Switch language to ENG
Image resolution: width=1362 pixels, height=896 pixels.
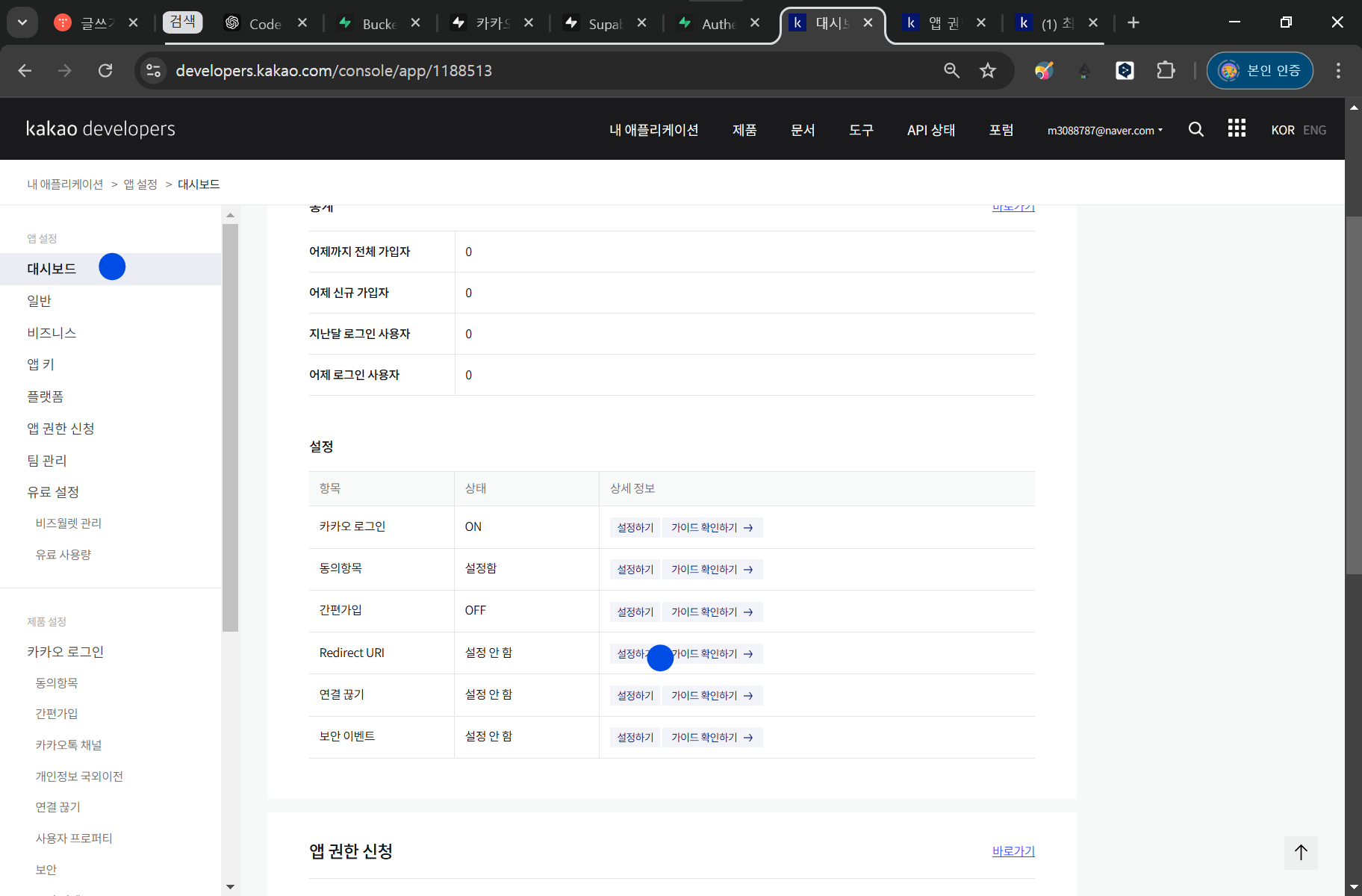point(1314,130)
